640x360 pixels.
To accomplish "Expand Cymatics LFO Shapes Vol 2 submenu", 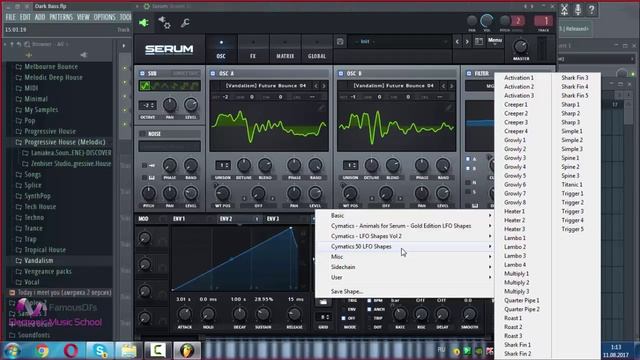I will [404, 236].
